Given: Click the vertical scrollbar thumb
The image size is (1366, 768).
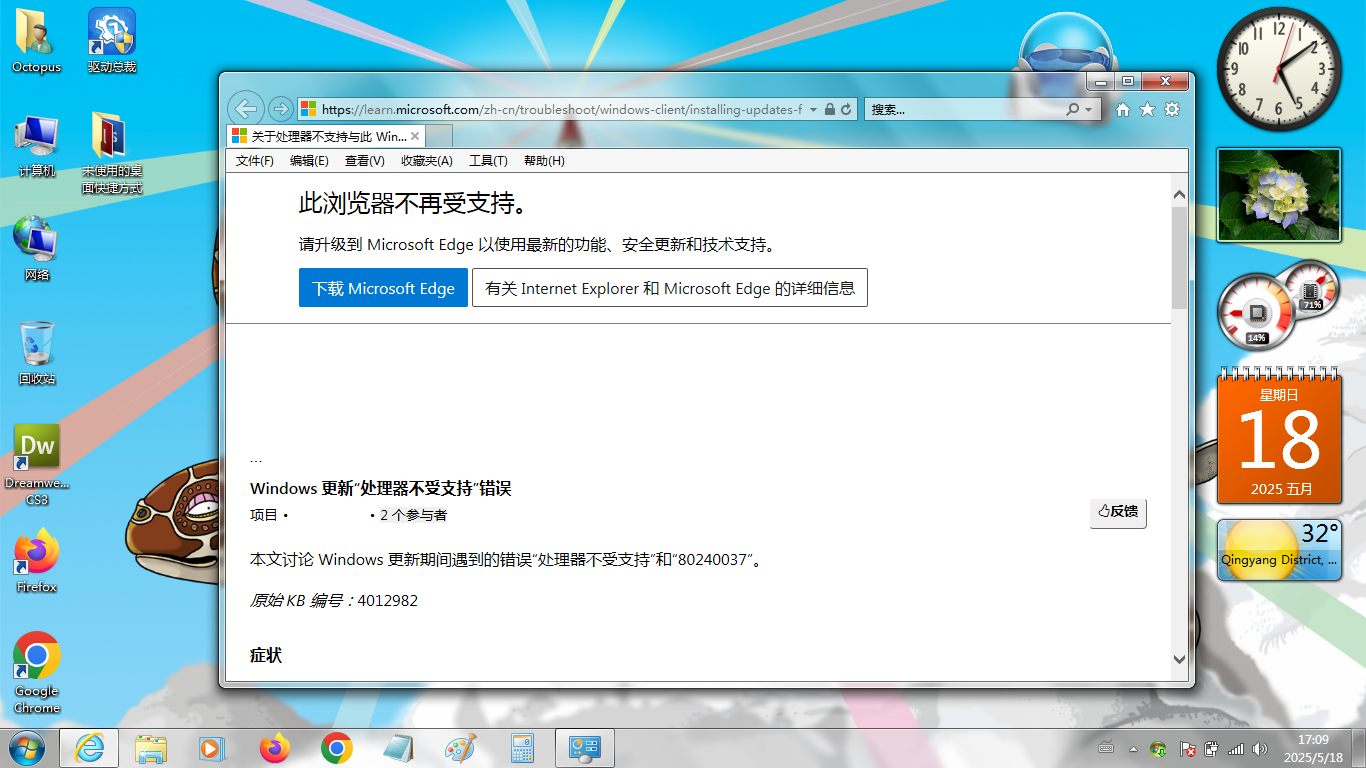Looking at the screenshot, I should pos(1179,257).
